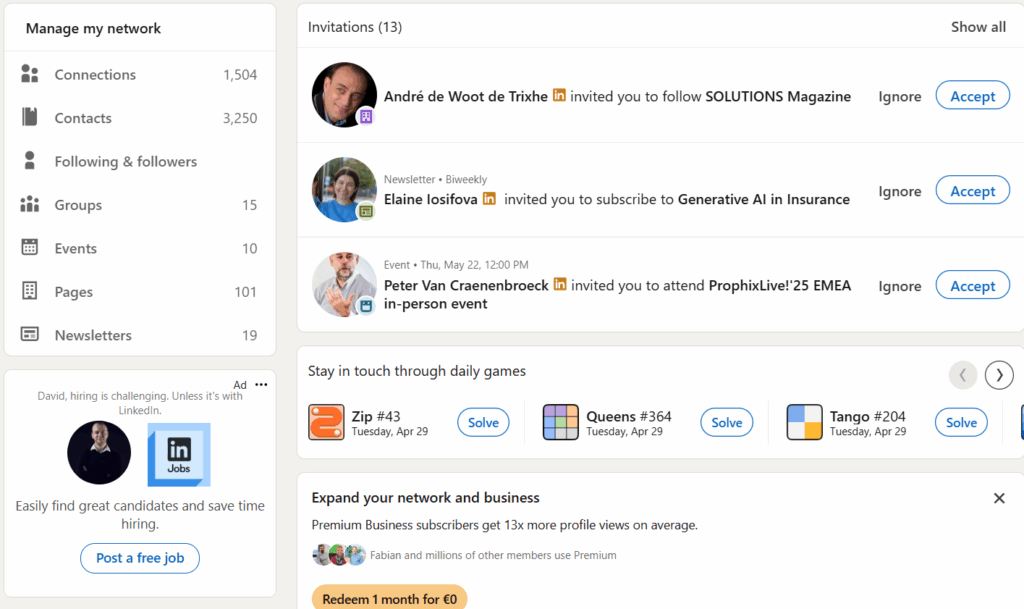Screen dimensions: 1024x609
Task: Dismiss the Expand your network card
Action: pyautogui.click(x=999, y=498)
